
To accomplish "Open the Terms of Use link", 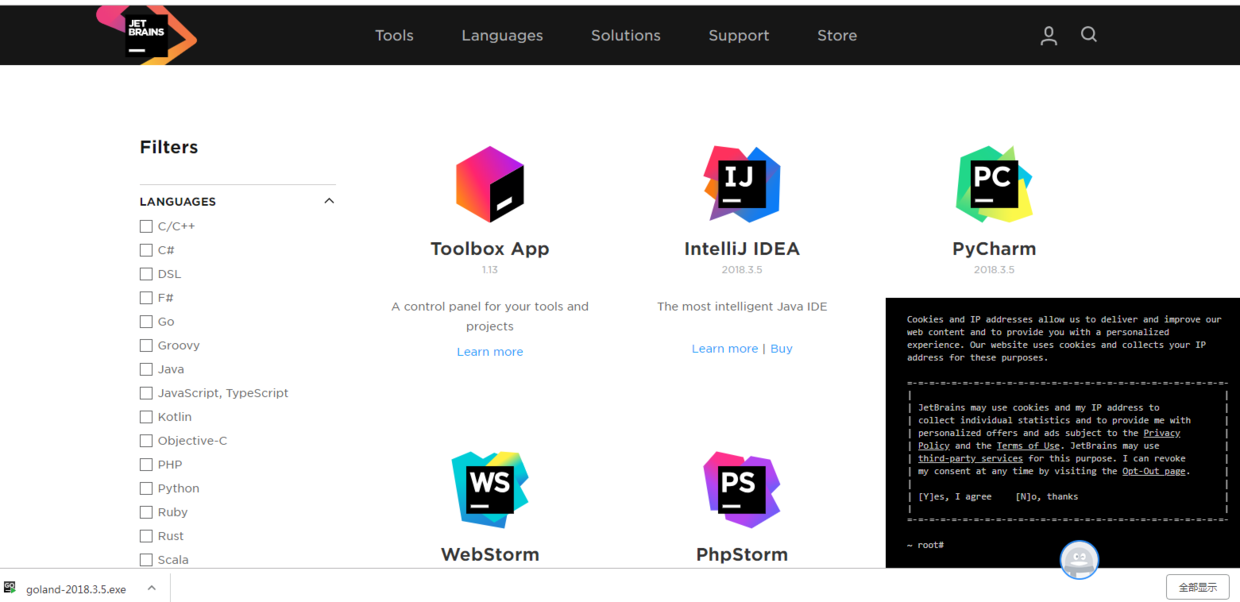I will (1028, 446).
